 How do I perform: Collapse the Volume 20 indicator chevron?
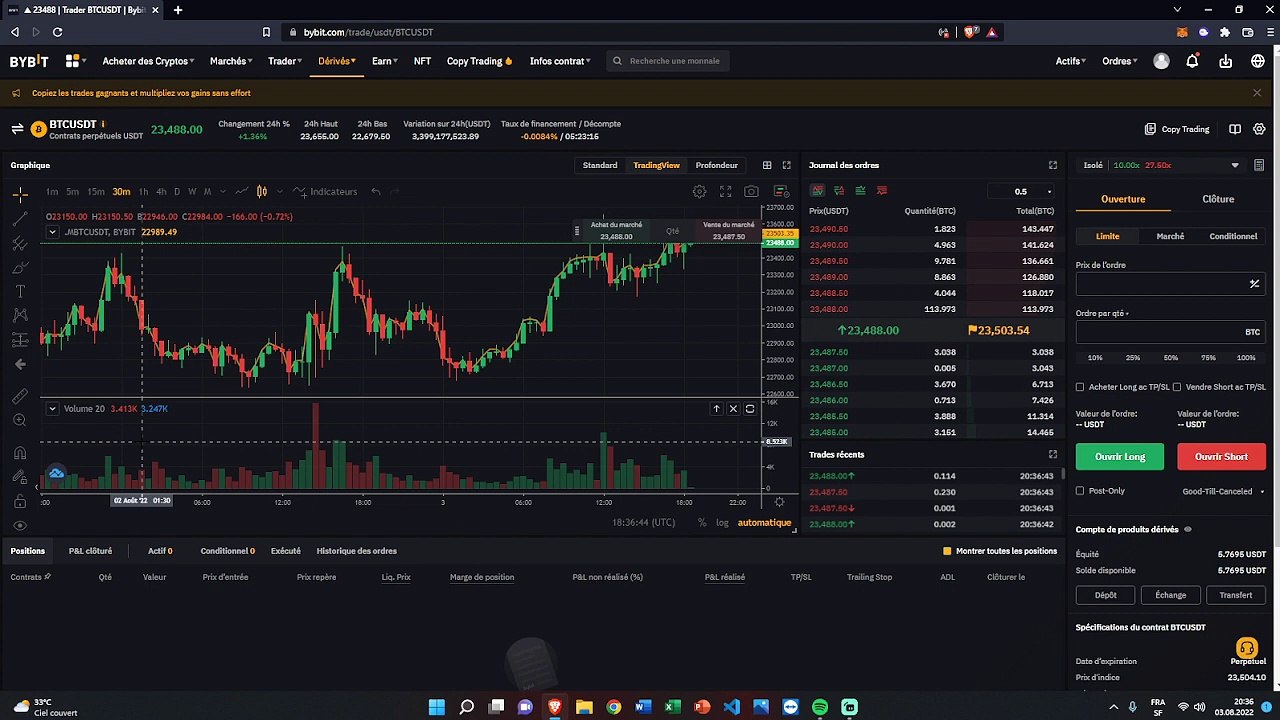pos(53,408)
